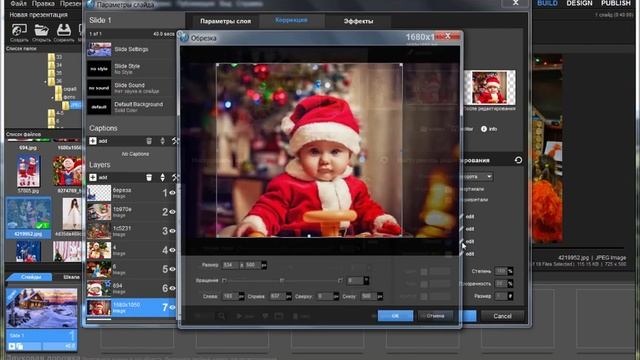Click the captions tools wrench icon
The image size is (640, 360).
[x=175, y=141]
